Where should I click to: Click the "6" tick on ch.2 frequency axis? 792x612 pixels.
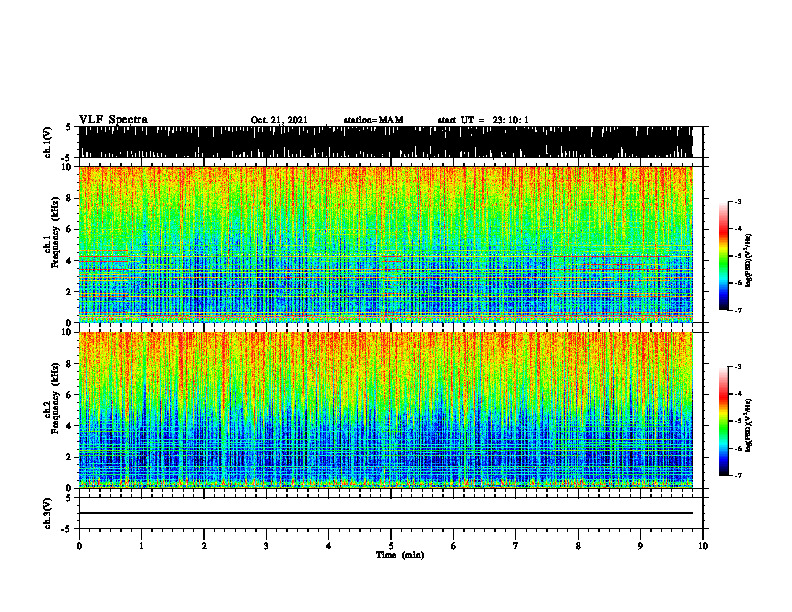[70, 395]
